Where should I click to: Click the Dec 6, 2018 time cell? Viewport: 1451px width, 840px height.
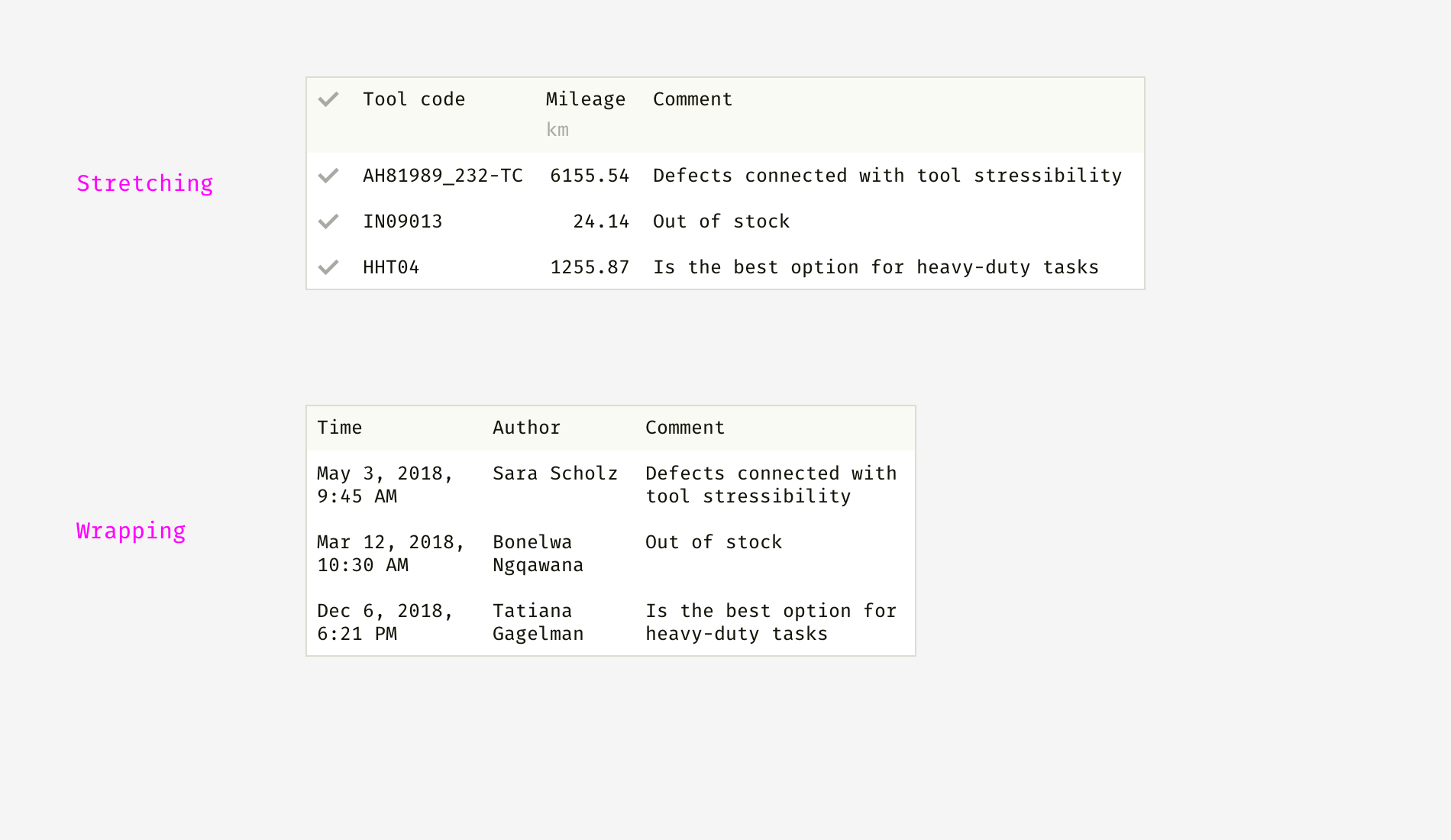[x=385, y=622]
